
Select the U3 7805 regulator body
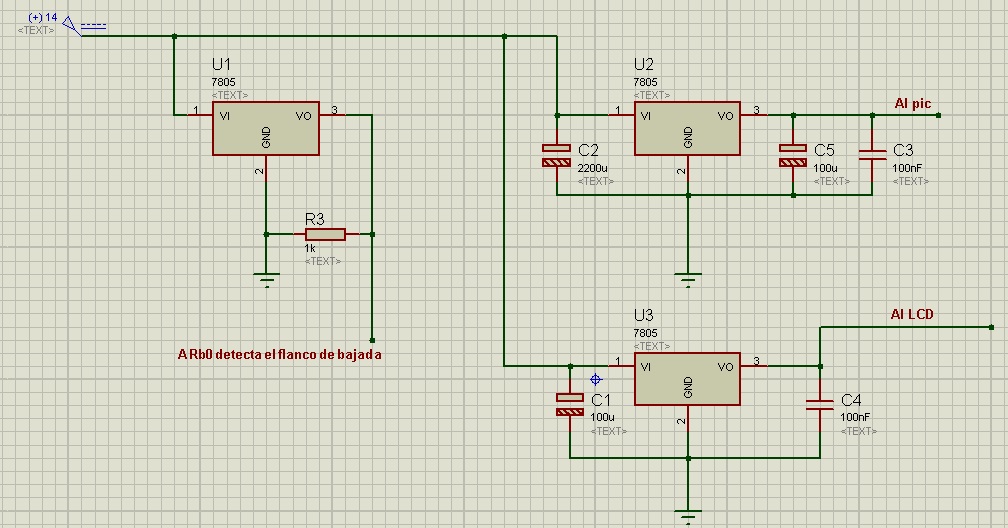click(x=687, y=379)
